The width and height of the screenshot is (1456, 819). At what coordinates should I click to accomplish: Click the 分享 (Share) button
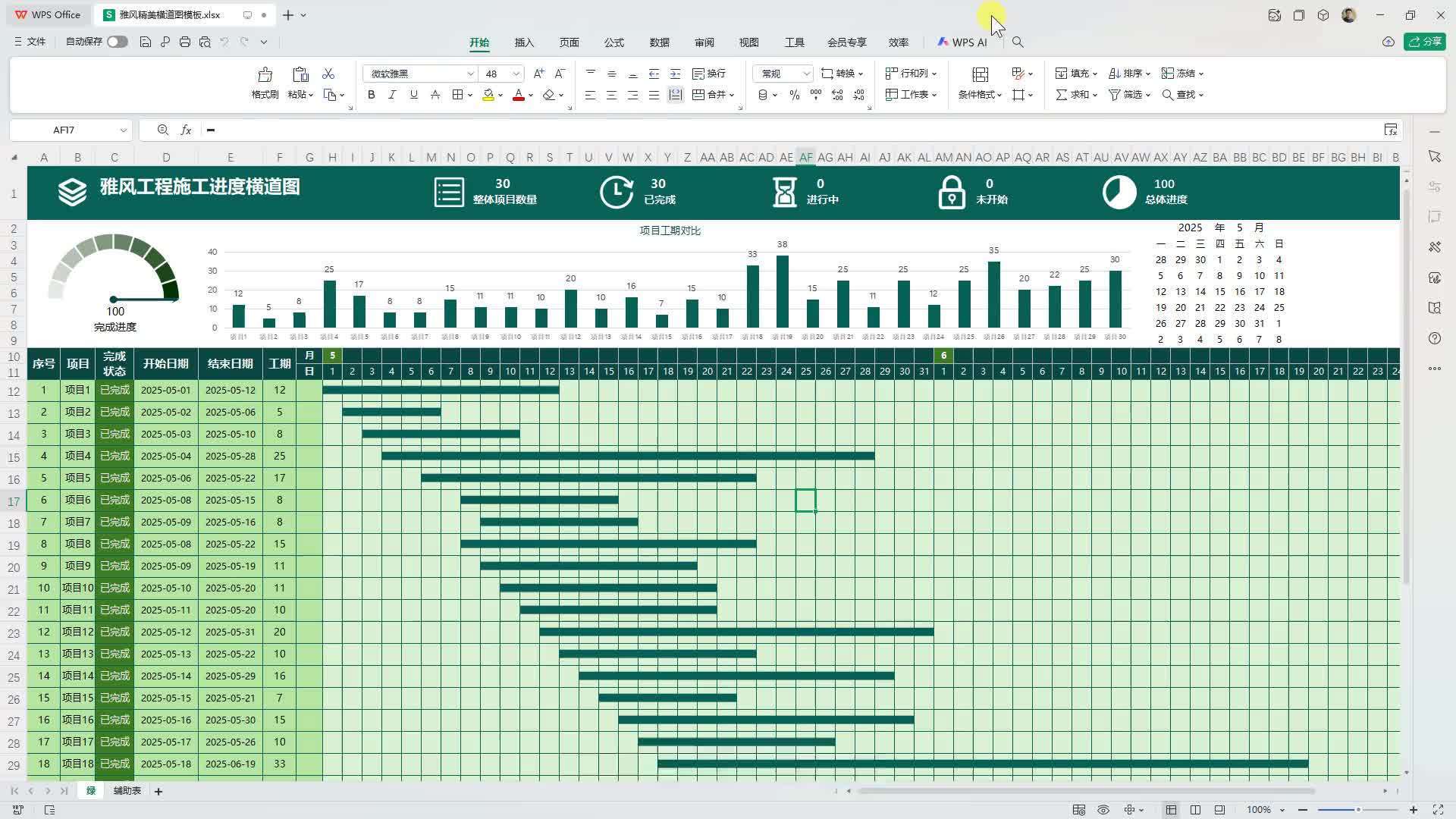click(1425, 42)
